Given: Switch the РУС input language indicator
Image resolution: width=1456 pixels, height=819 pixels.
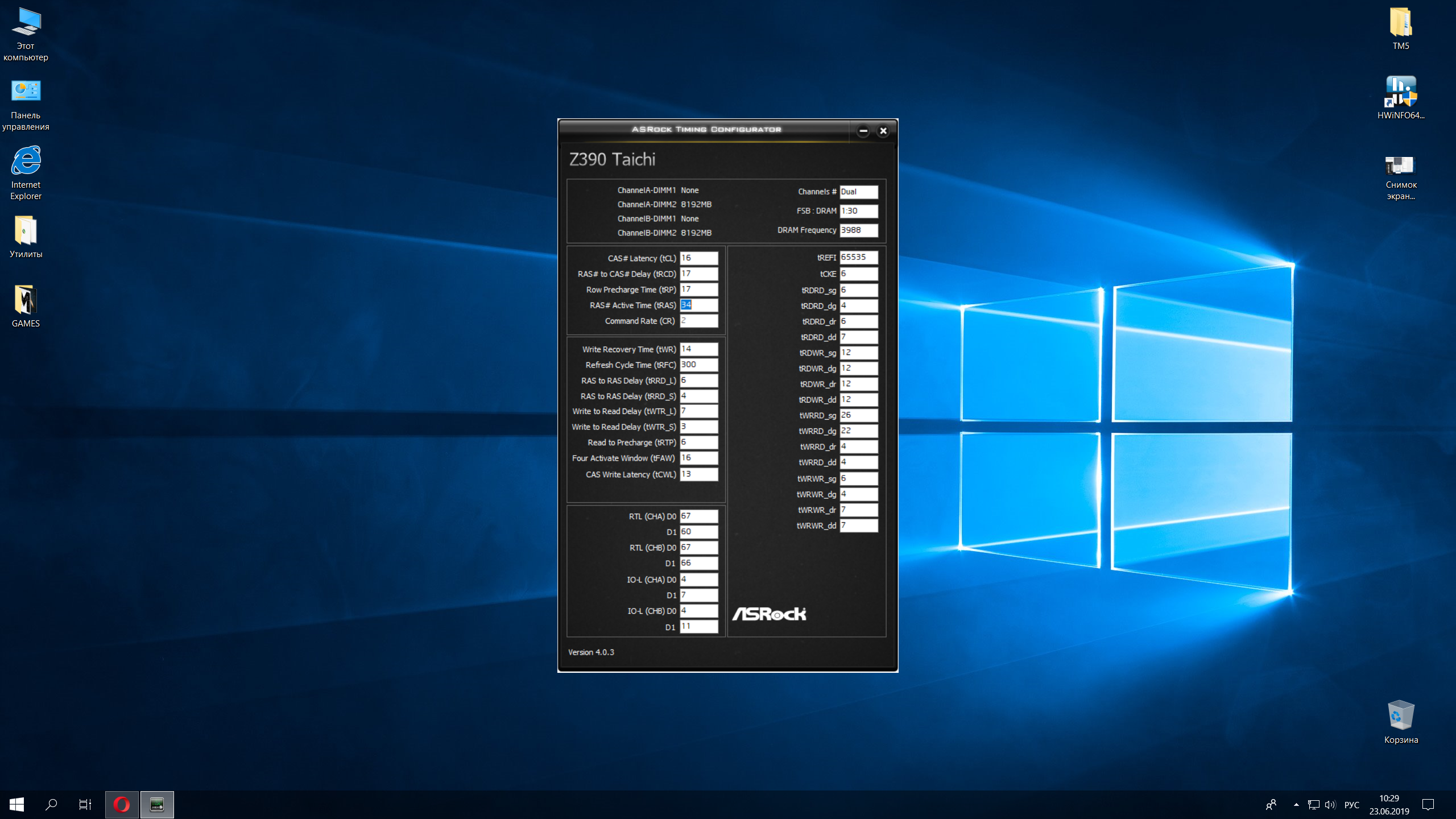Looking at the screenshot, I should pos(1351,804).
